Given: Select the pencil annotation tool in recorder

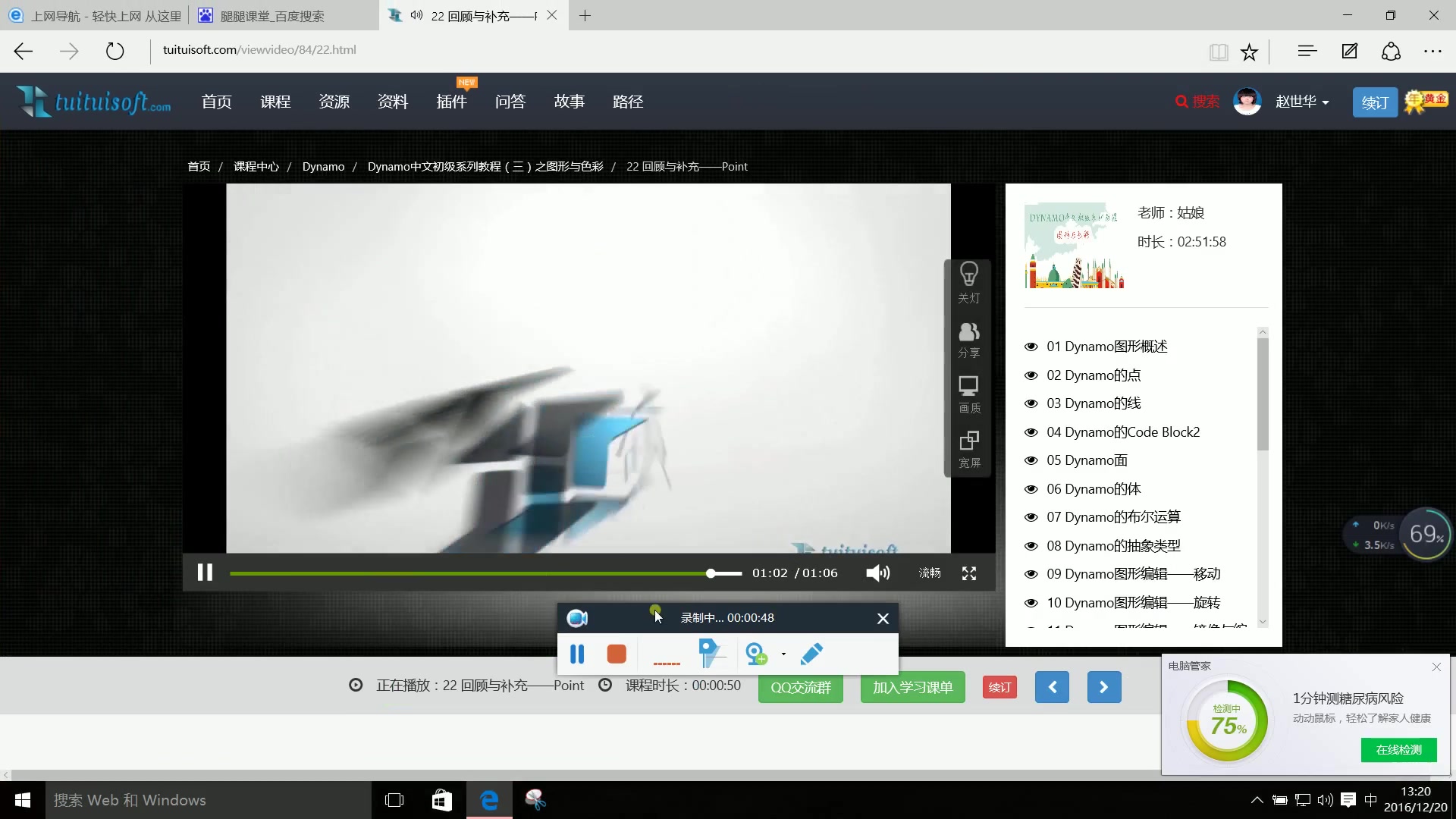Looking at the screenshot, I should coord(811,654).
